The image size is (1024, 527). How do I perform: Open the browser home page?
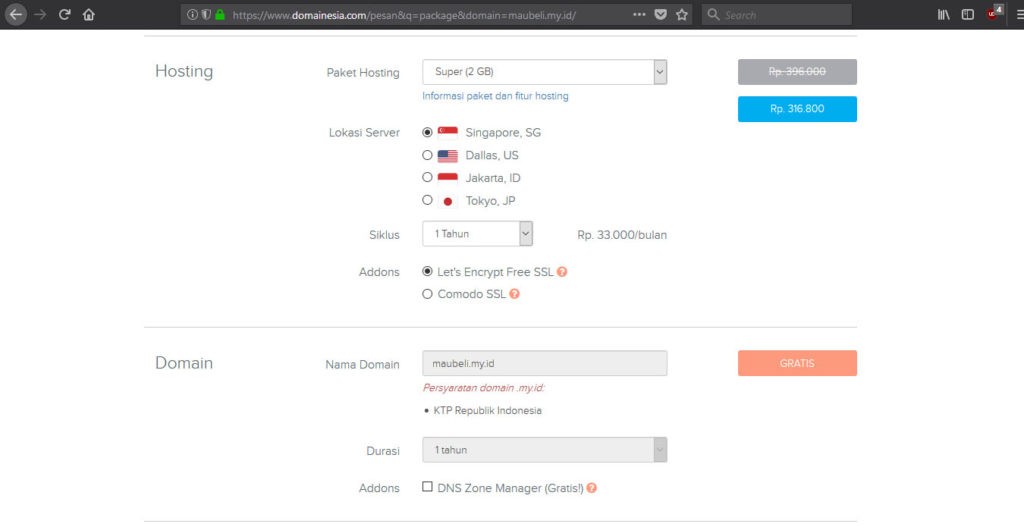click(88, 14)
